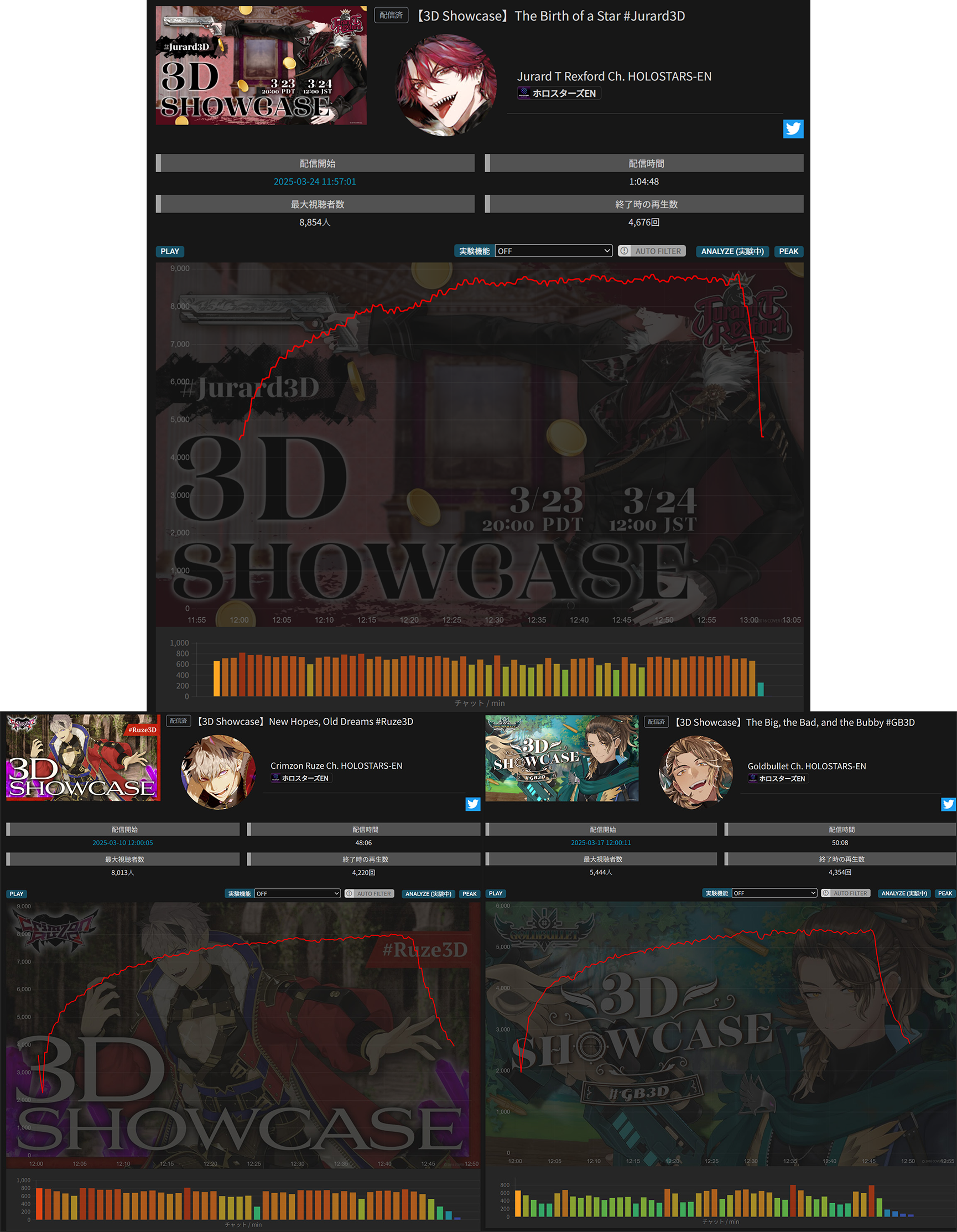Click first chat bar in Jurard3D chat chart
This screenshot has height=1232, width=957.
click(216, 679)
